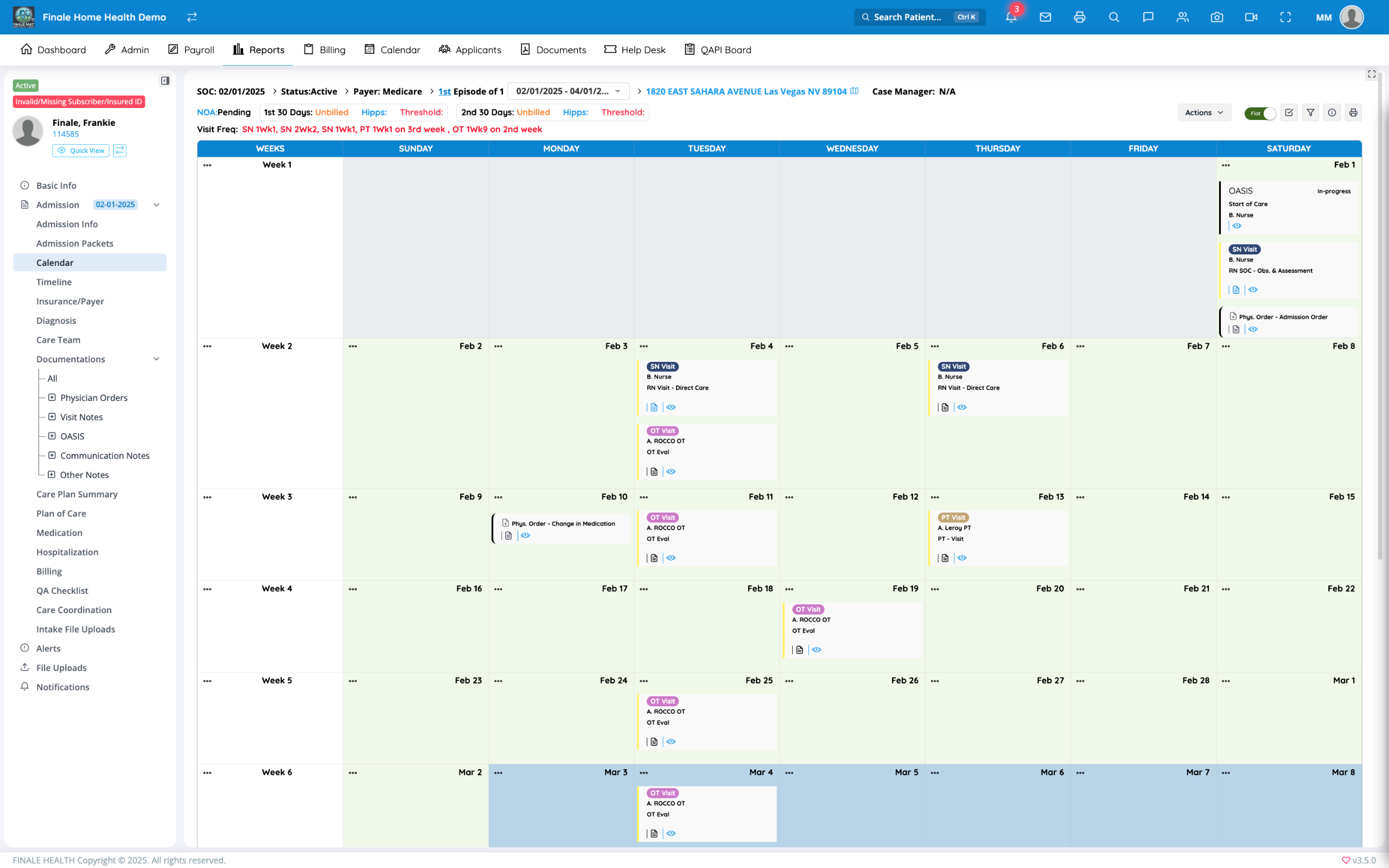Screen dimensions: 1389x868
Task: Open Feb 13 PT Visit document icon
Action: (945, 558)
